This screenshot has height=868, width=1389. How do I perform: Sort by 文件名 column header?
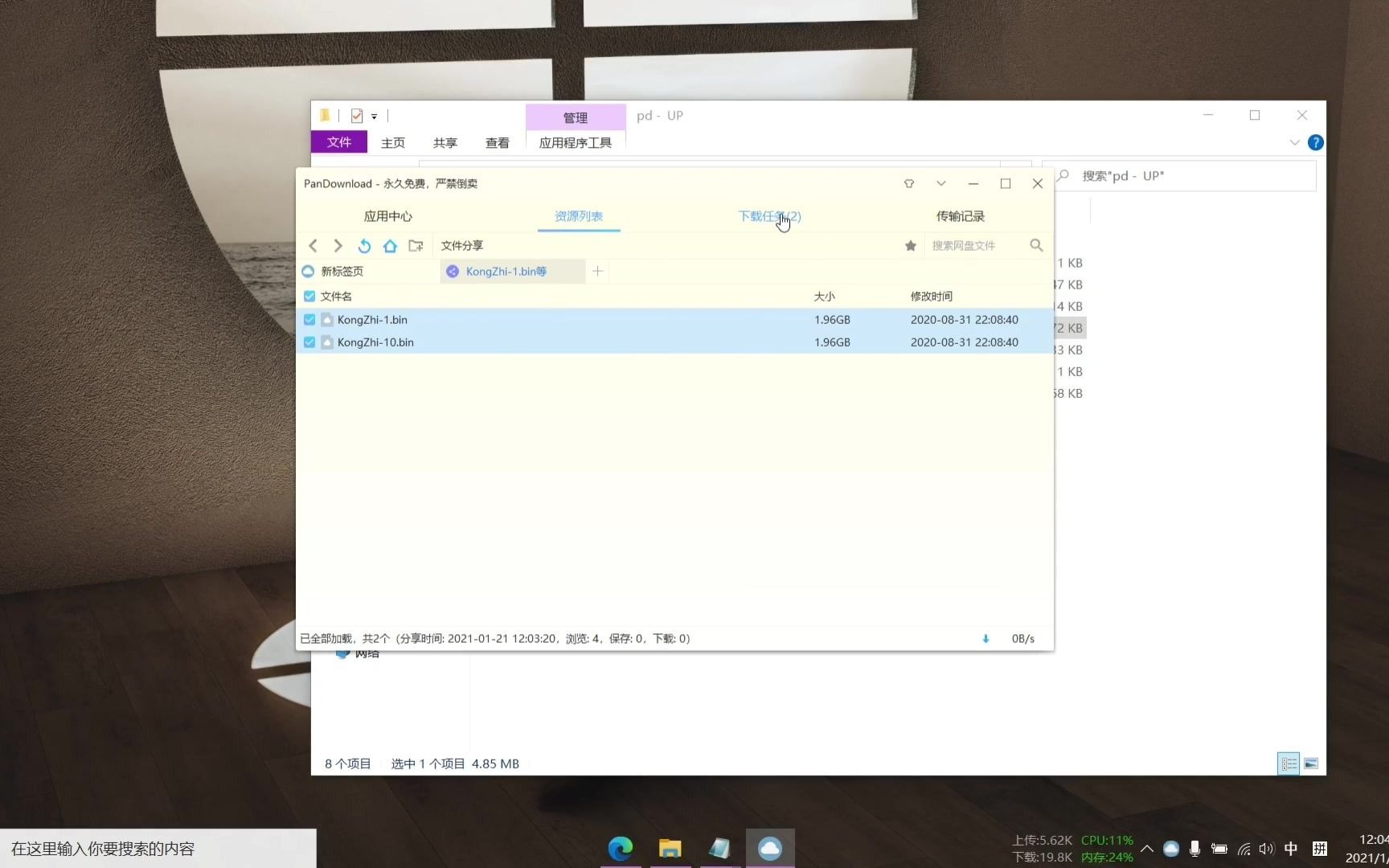(337, 297)
